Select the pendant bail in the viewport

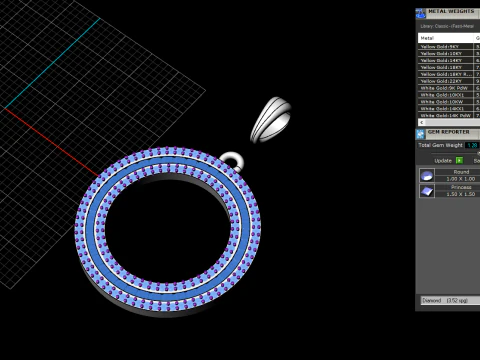271,119
